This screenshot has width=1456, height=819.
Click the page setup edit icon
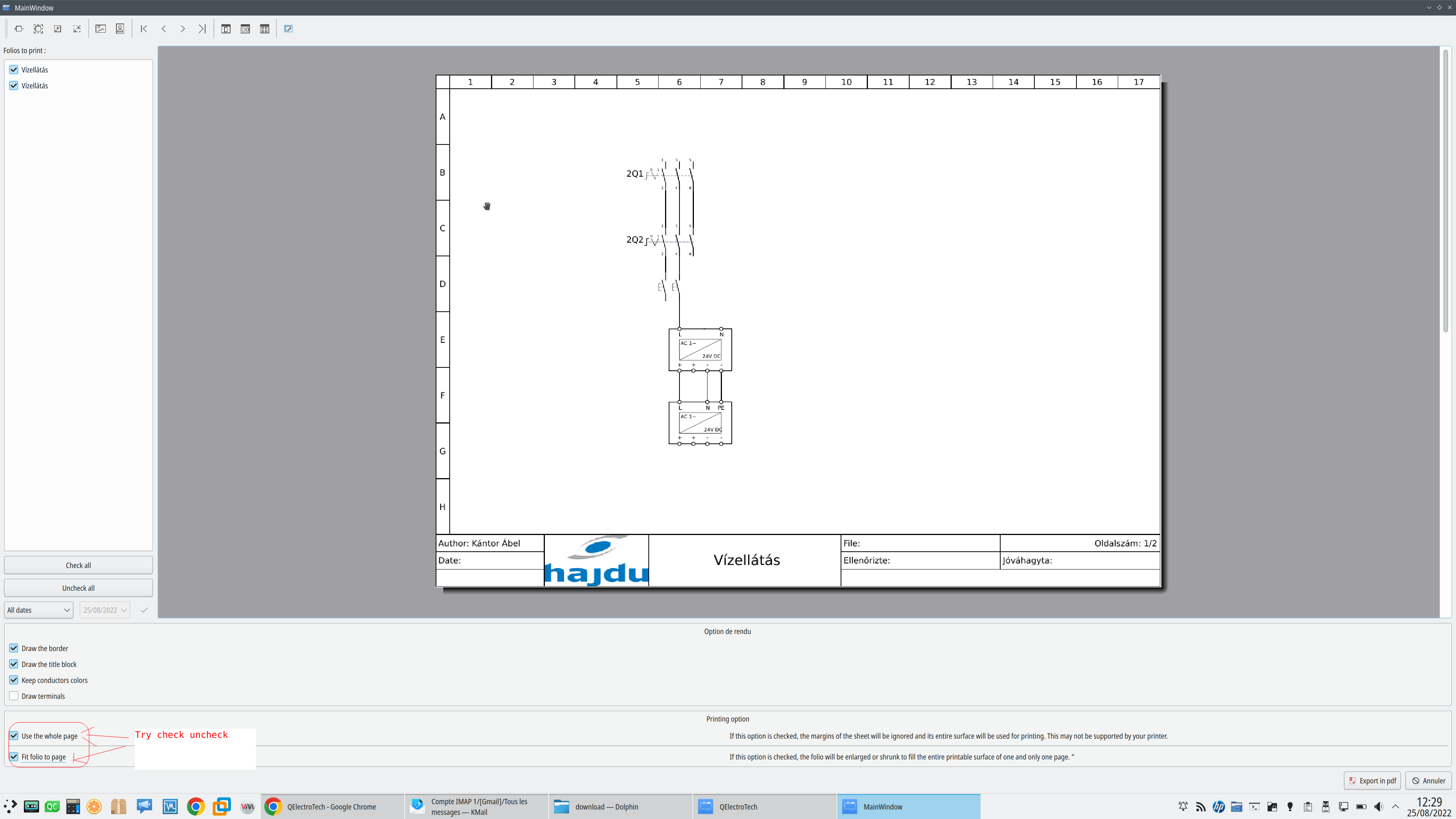point(288,29)
